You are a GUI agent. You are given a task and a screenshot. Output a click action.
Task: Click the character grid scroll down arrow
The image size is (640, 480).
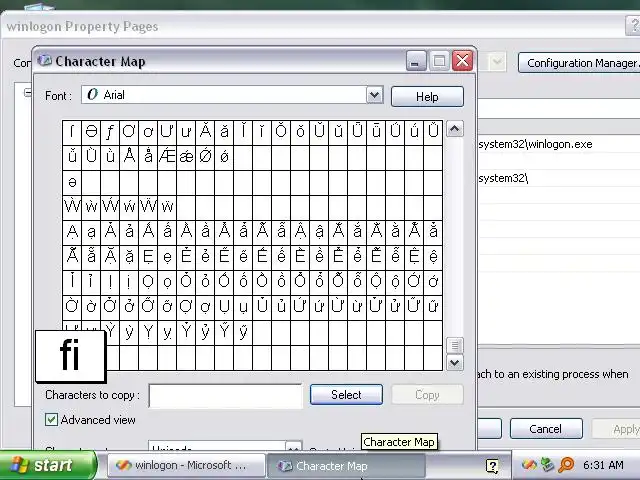pos(455,362)
